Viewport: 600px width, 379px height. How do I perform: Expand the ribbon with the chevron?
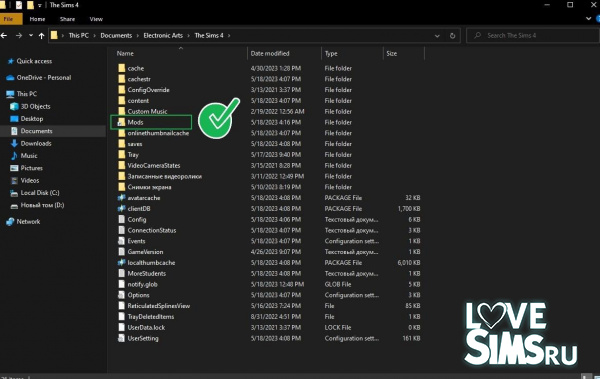589,18
